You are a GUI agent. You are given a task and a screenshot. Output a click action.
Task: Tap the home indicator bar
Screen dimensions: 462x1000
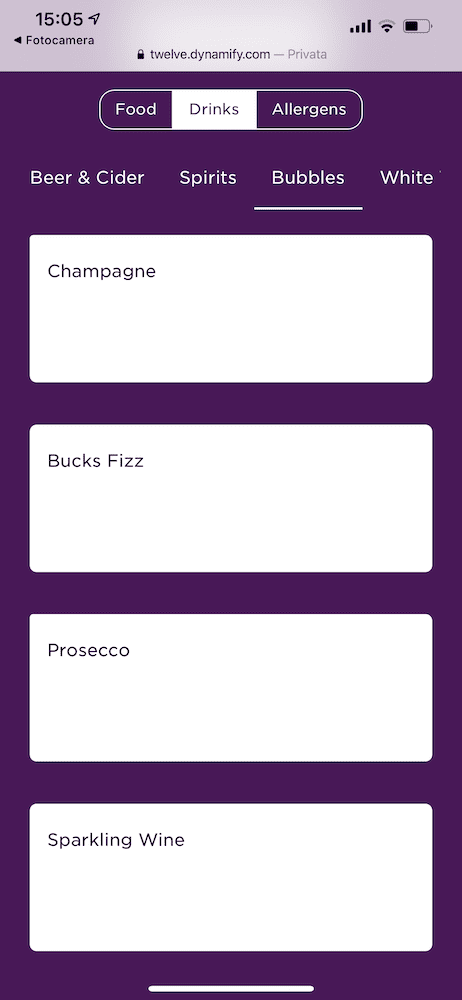[x=231, y=989]
